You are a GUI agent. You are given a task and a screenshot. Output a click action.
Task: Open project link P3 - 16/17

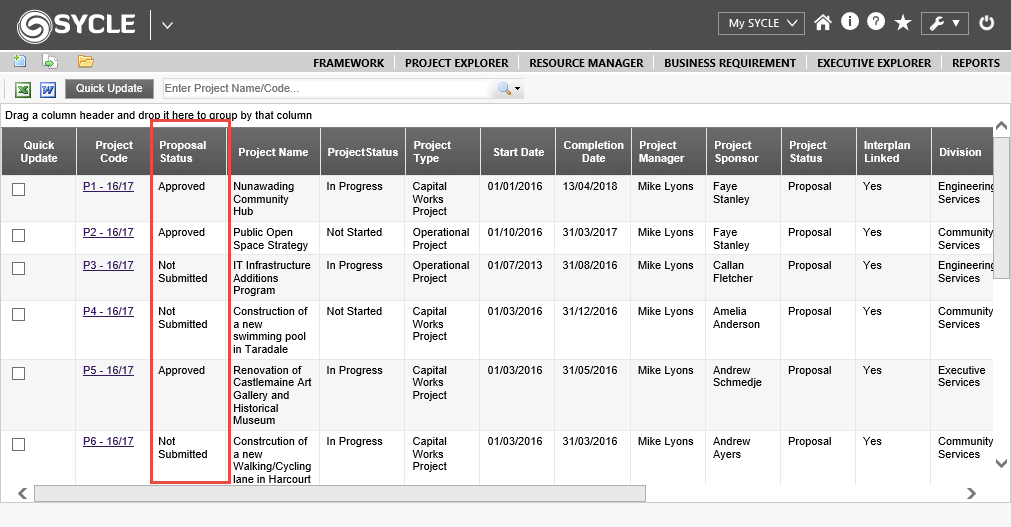click(108, 265)
